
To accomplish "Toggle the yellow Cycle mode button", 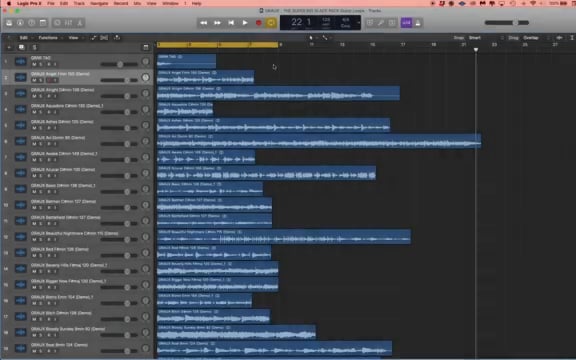I will 271,23.
